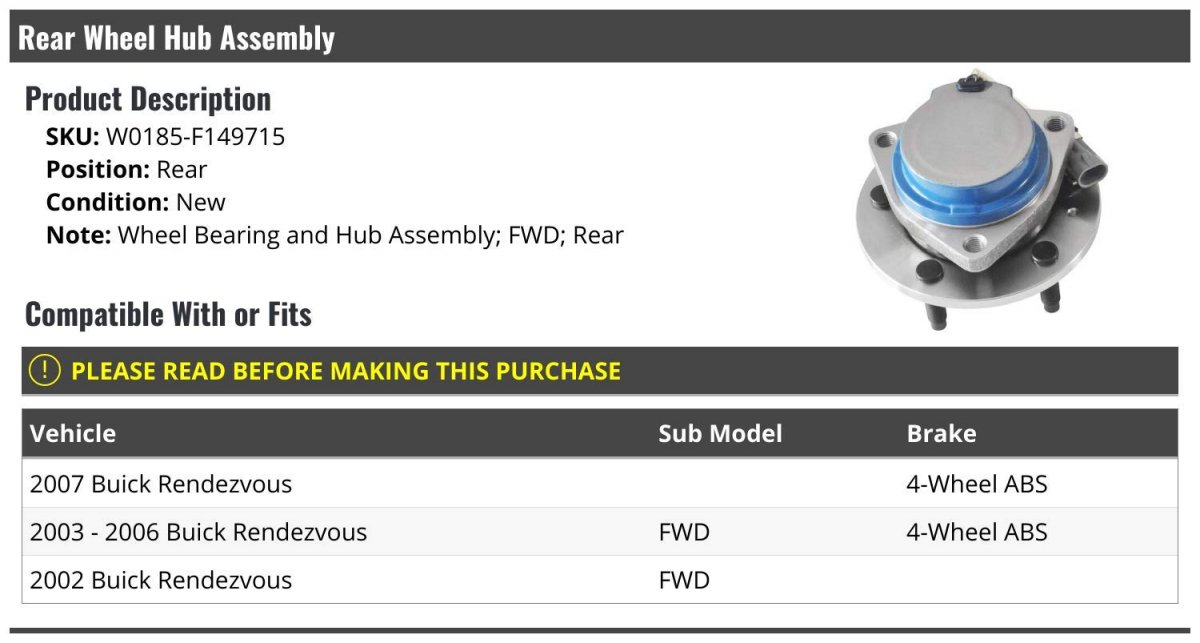Viewport: 1200px width, 643px height.
Task: Click the Vehicle column header
Action: [73, 433]
